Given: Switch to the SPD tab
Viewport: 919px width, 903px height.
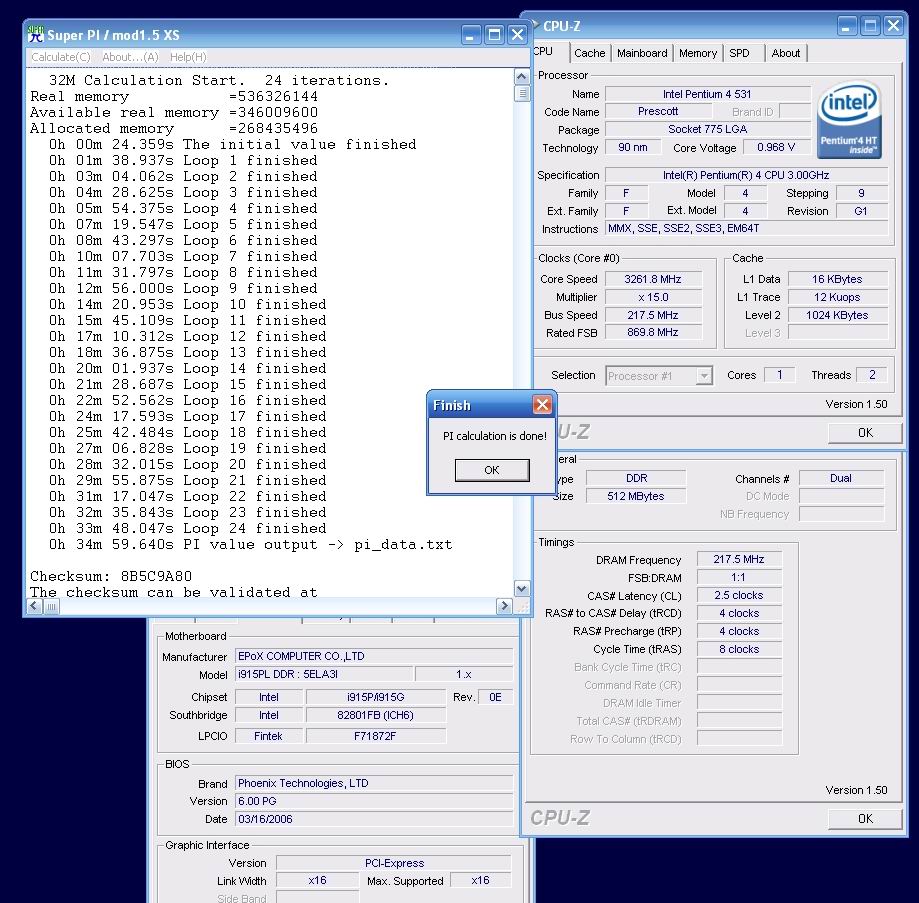Looking at the screenshot, I should click(739, 53).
